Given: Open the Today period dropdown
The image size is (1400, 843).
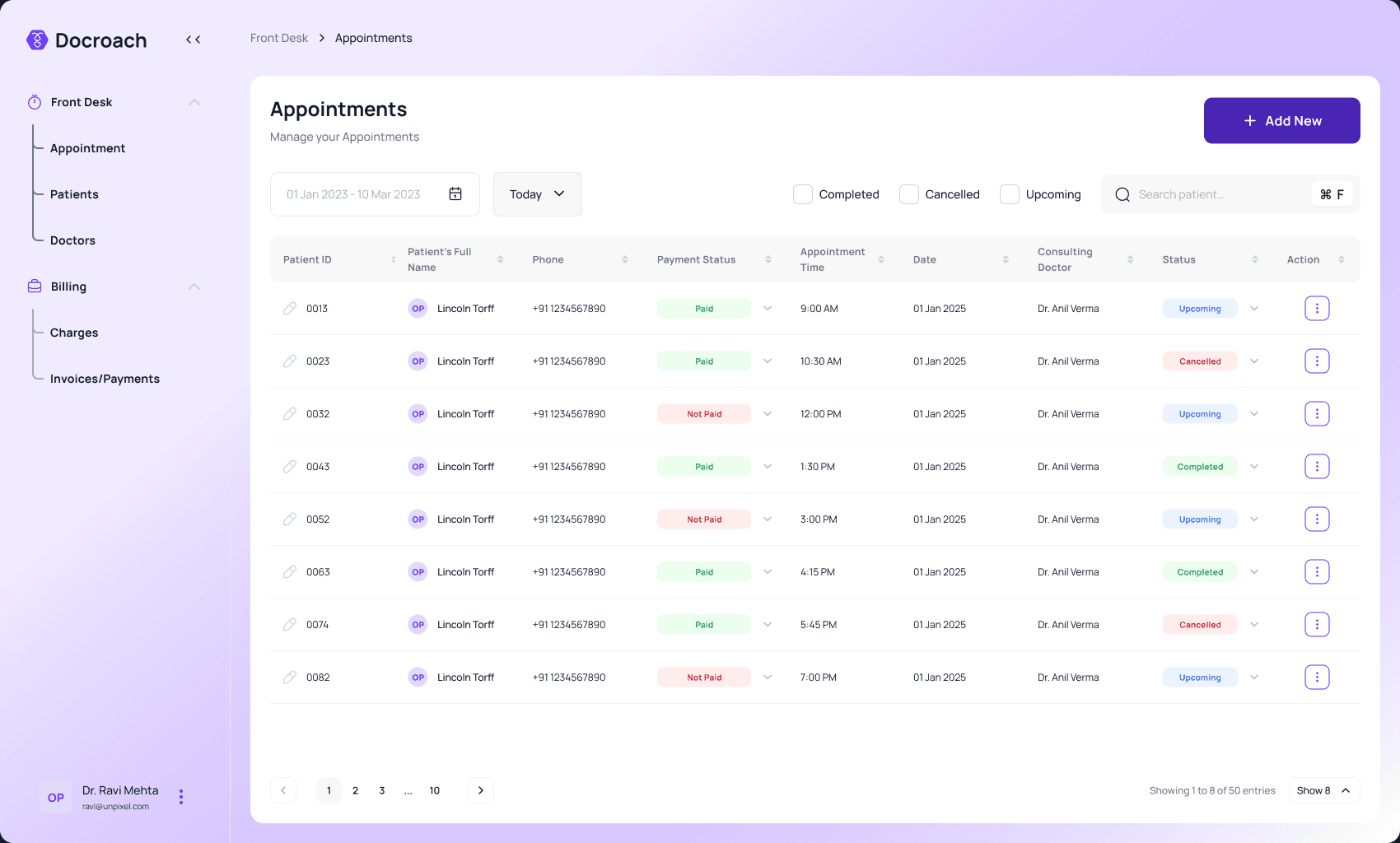Looking at the screenshot, I should (x=538, y=194).
